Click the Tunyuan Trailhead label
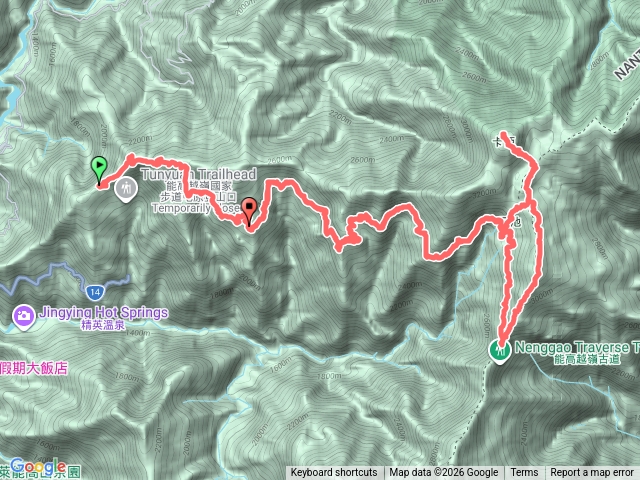The width and height of the screenshot is (640, 480). coord(199,174)
